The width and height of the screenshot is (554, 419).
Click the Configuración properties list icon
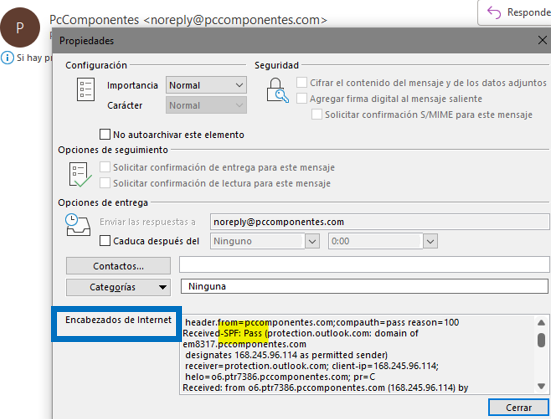[x=86, y=90]
